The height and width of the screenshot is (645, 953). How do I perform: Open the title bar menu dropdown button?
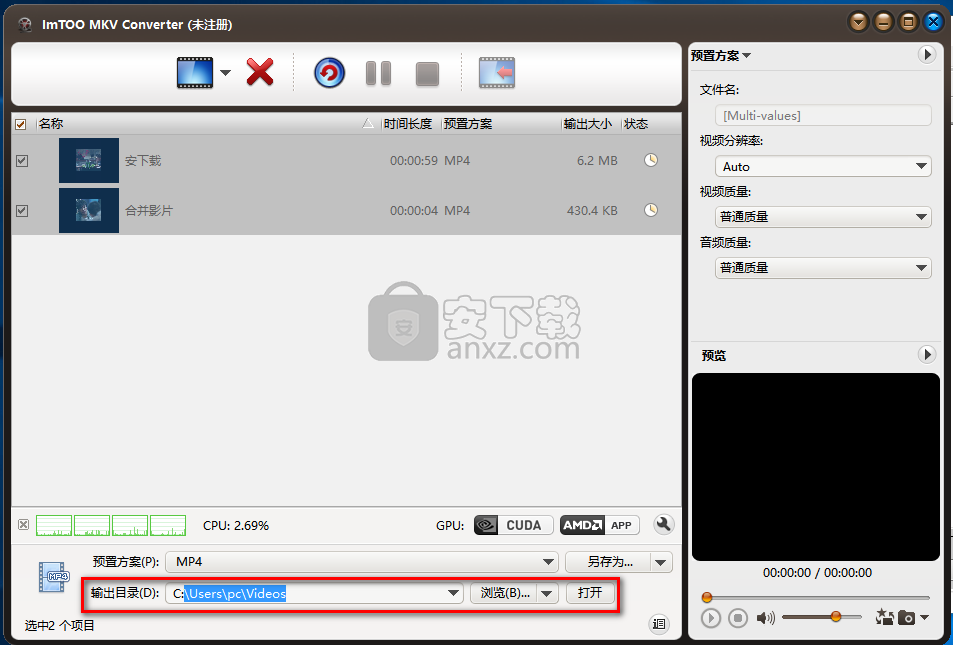(x=858, y=22)
